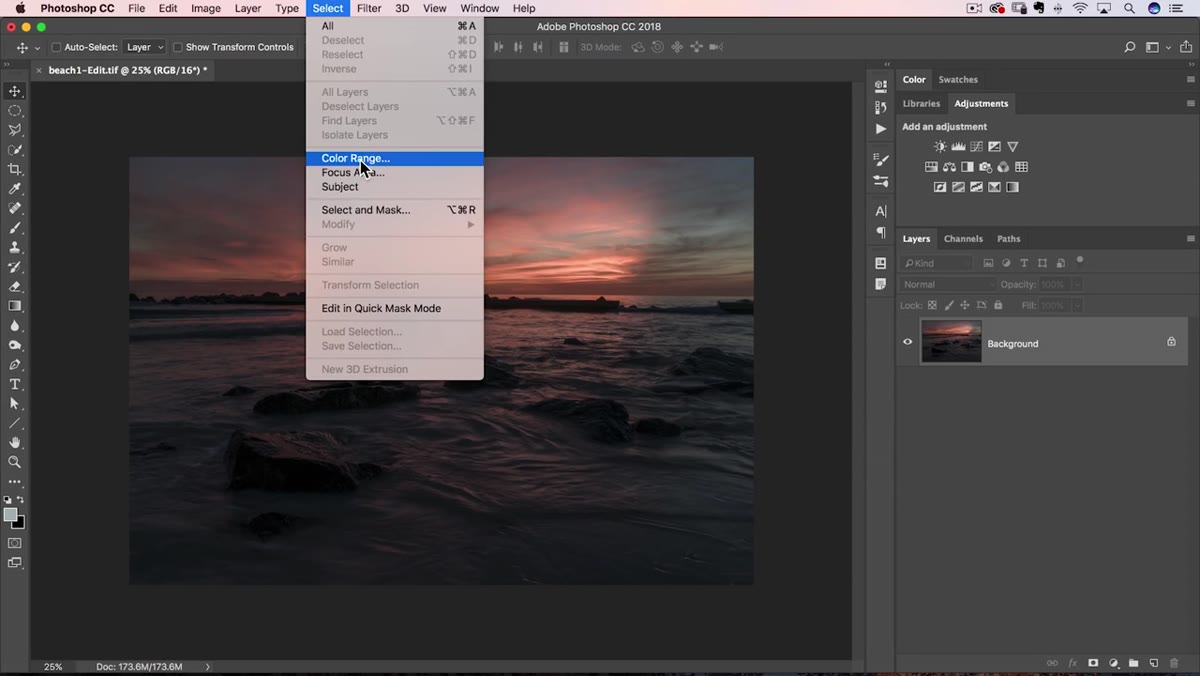Screen dimensions: 1200x676
Task: Select the Brush tool
Action: coord(15,228)
